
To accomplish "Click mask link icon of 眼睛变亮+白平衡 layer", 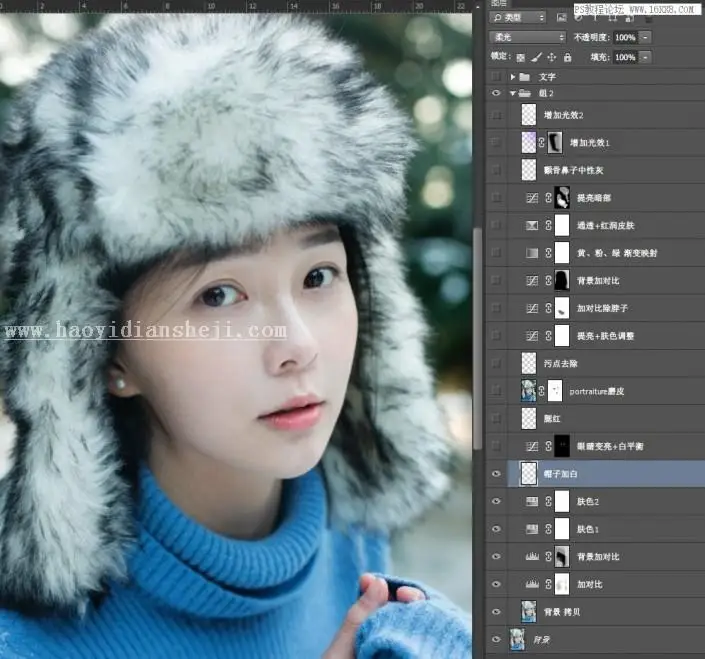I will (x=549, y=446).
